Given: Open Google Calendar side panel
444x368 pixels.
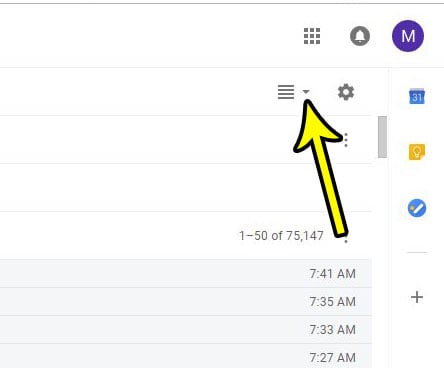Looking at the screenshot, I should (417, 96).
